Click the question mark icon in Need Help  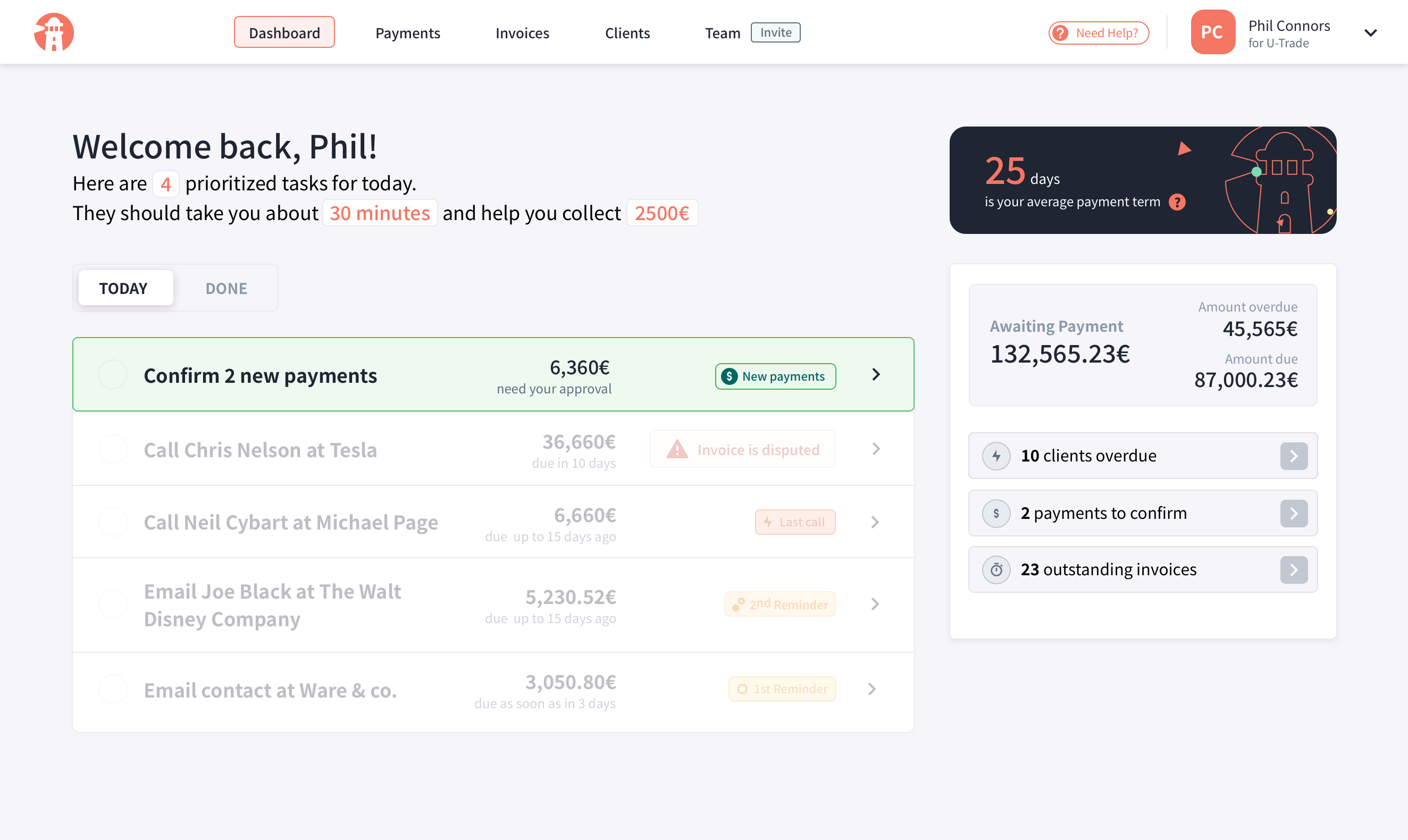point(1060,33)
